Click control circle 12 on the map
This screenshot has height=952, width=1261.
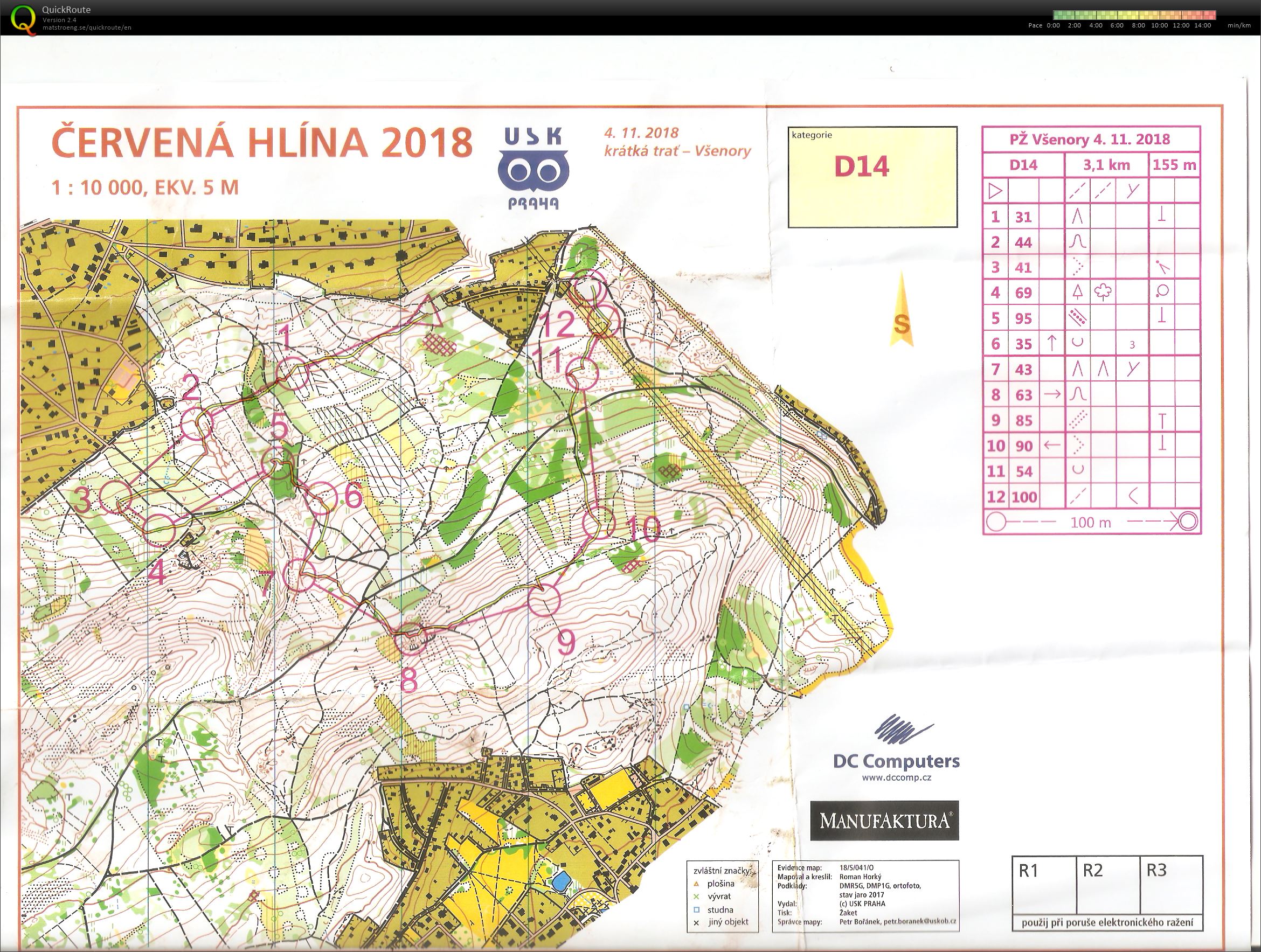(x=604, y=322)
